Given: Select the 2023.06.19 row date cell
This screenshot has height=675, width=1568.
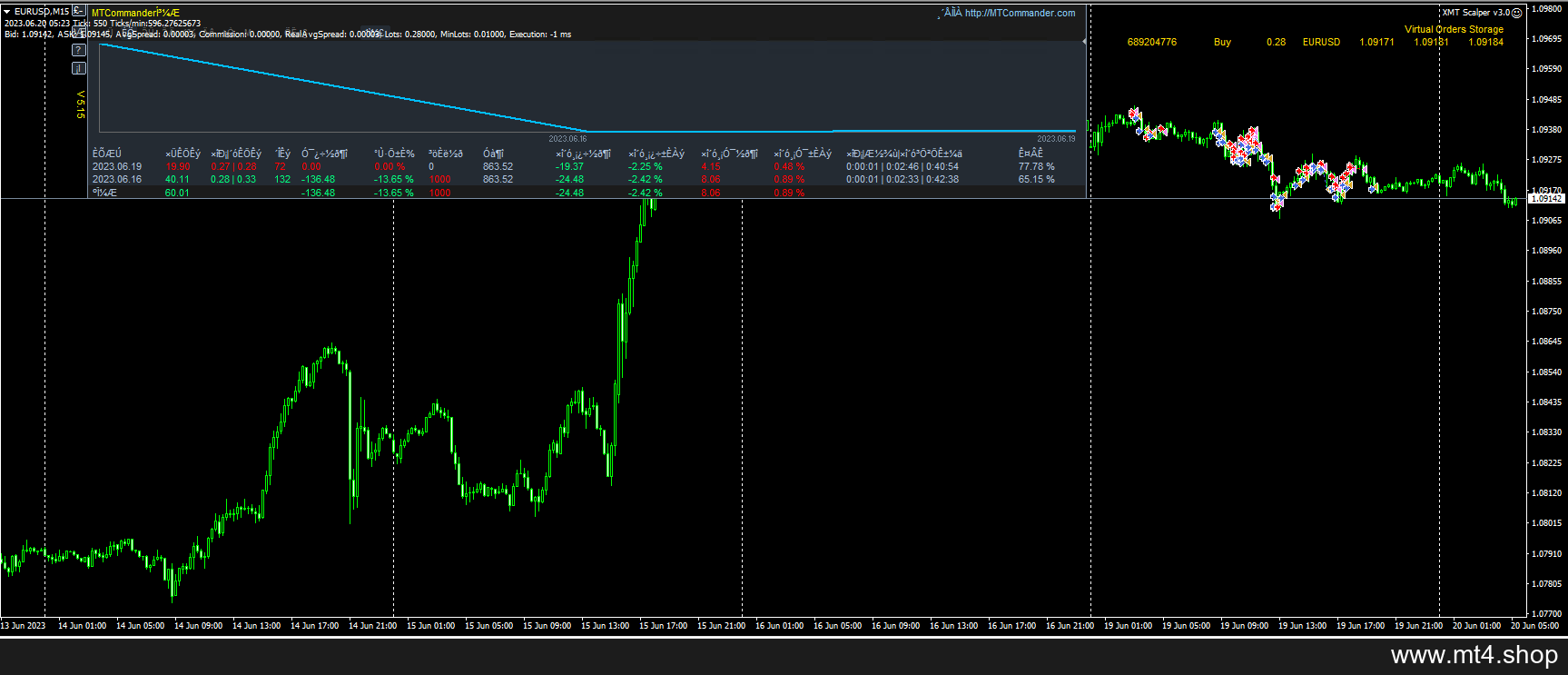Looking at the screenshot, I should pos(117,166).
